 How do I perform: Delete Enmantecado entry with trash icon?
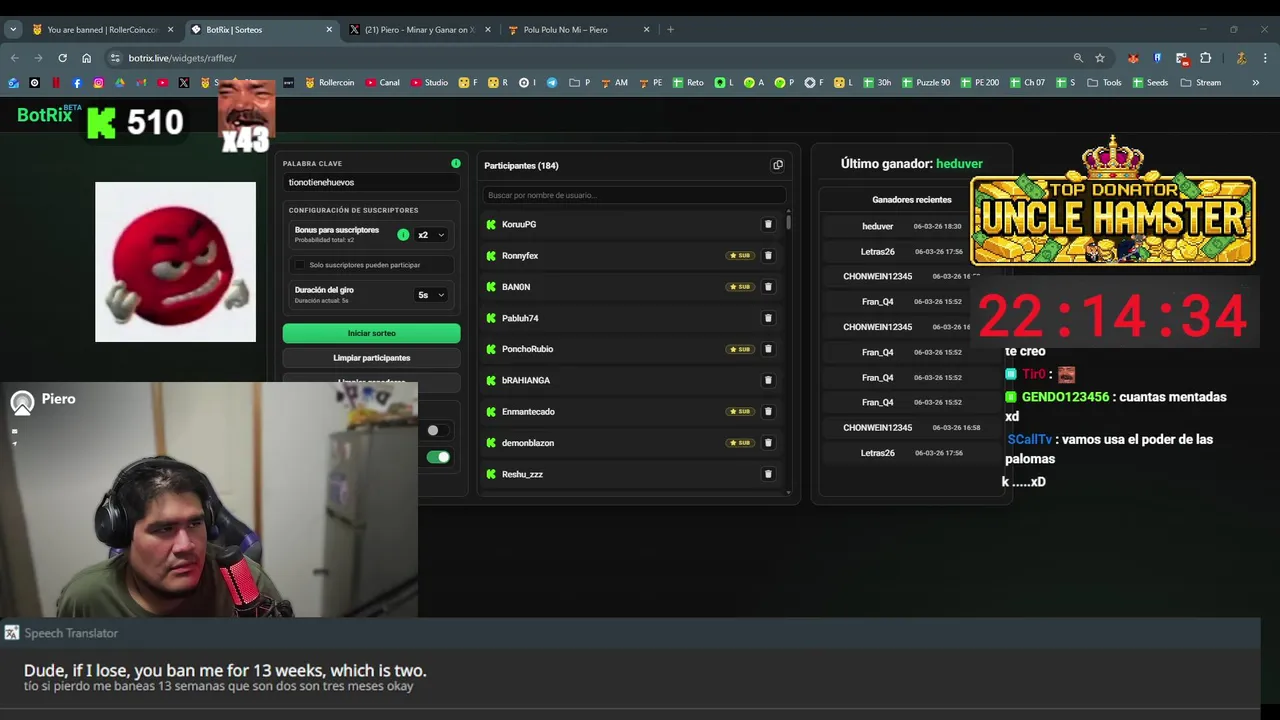[768, 412]
